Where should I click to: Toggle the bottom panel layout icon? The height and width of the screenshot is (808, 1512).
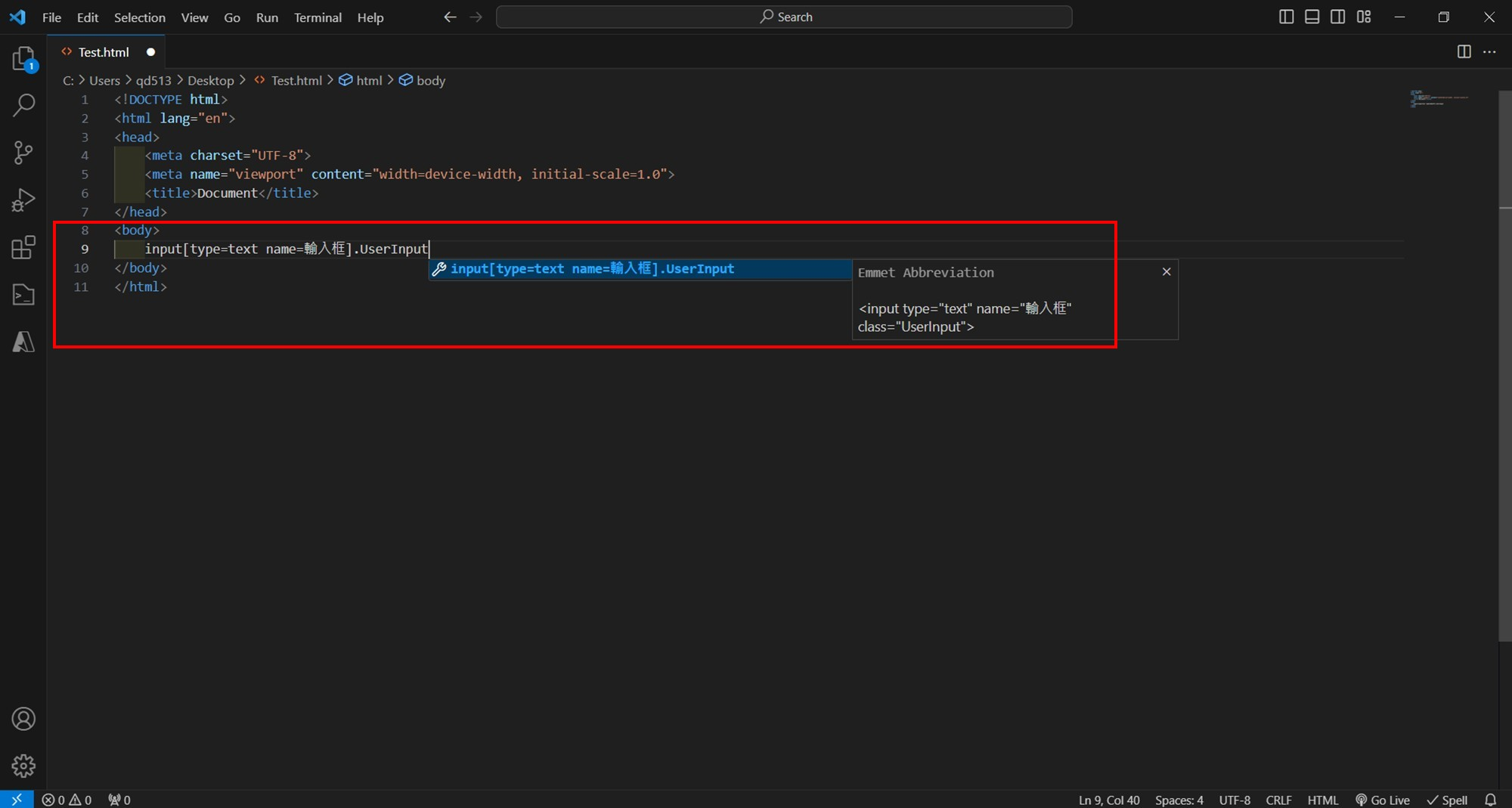pyautogui.click(x=1312, y=17)
